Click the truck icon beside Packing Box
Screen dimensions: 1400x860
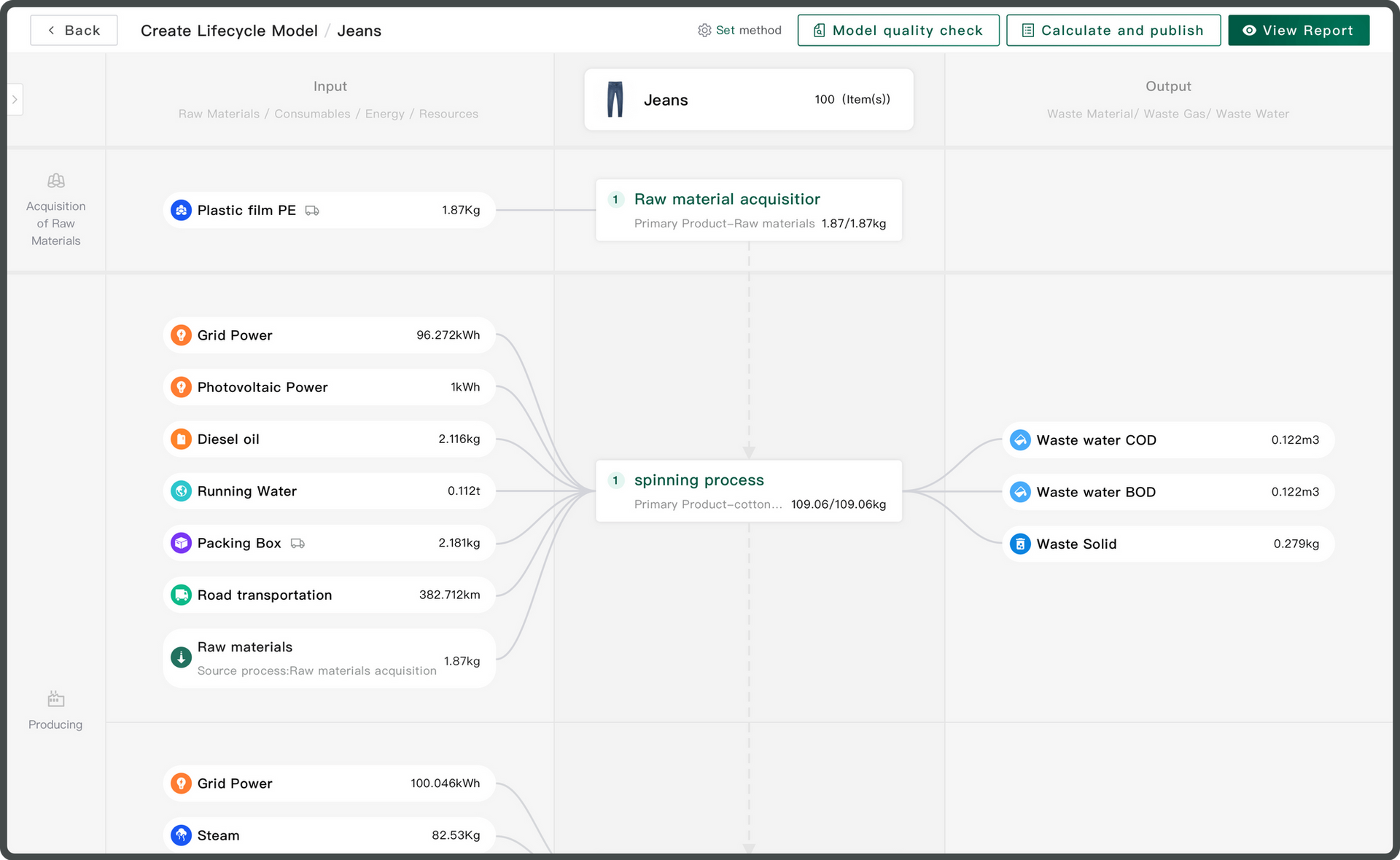coord(297,544)
